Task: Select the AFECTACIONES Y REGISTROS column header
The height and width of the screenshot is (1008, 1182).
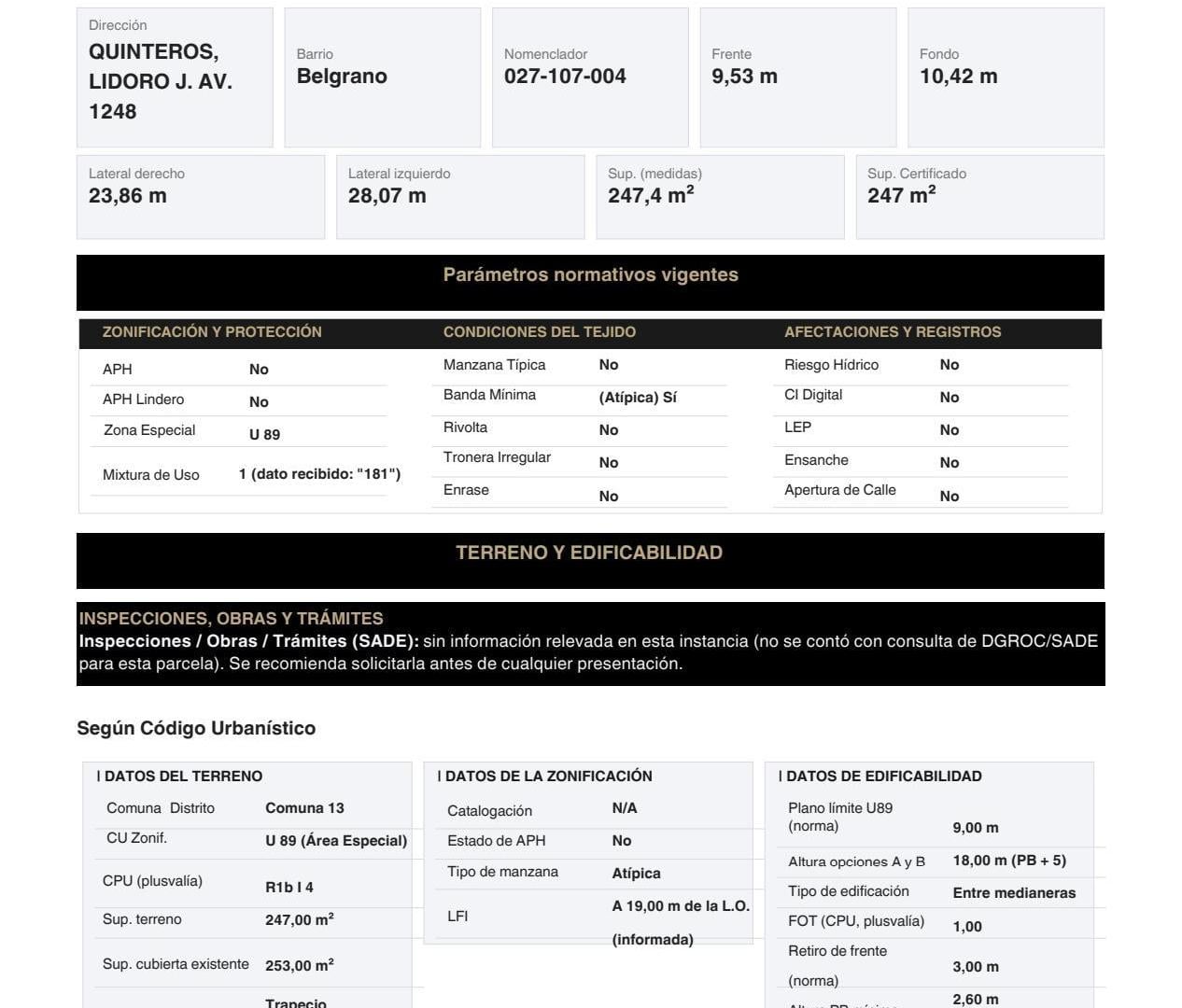Action: point(893,332)
